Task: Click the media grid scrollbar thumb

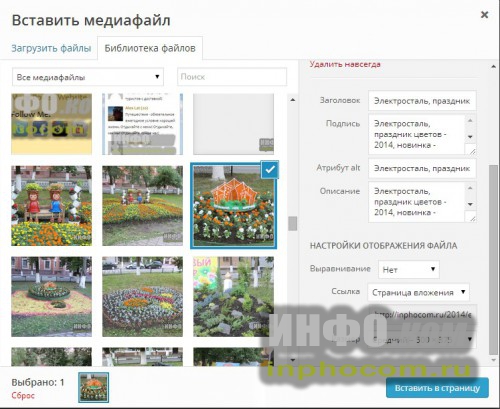Action: 292,223
